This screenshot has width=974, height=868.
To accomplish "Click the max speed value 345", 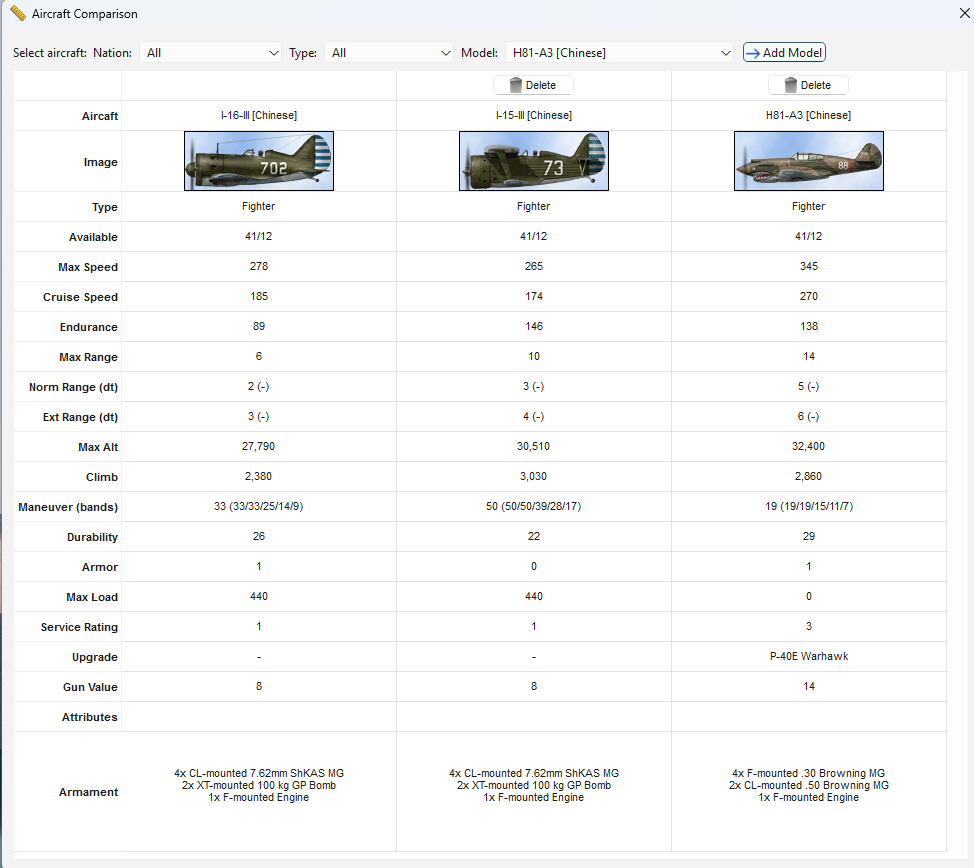I will point(809,266).
